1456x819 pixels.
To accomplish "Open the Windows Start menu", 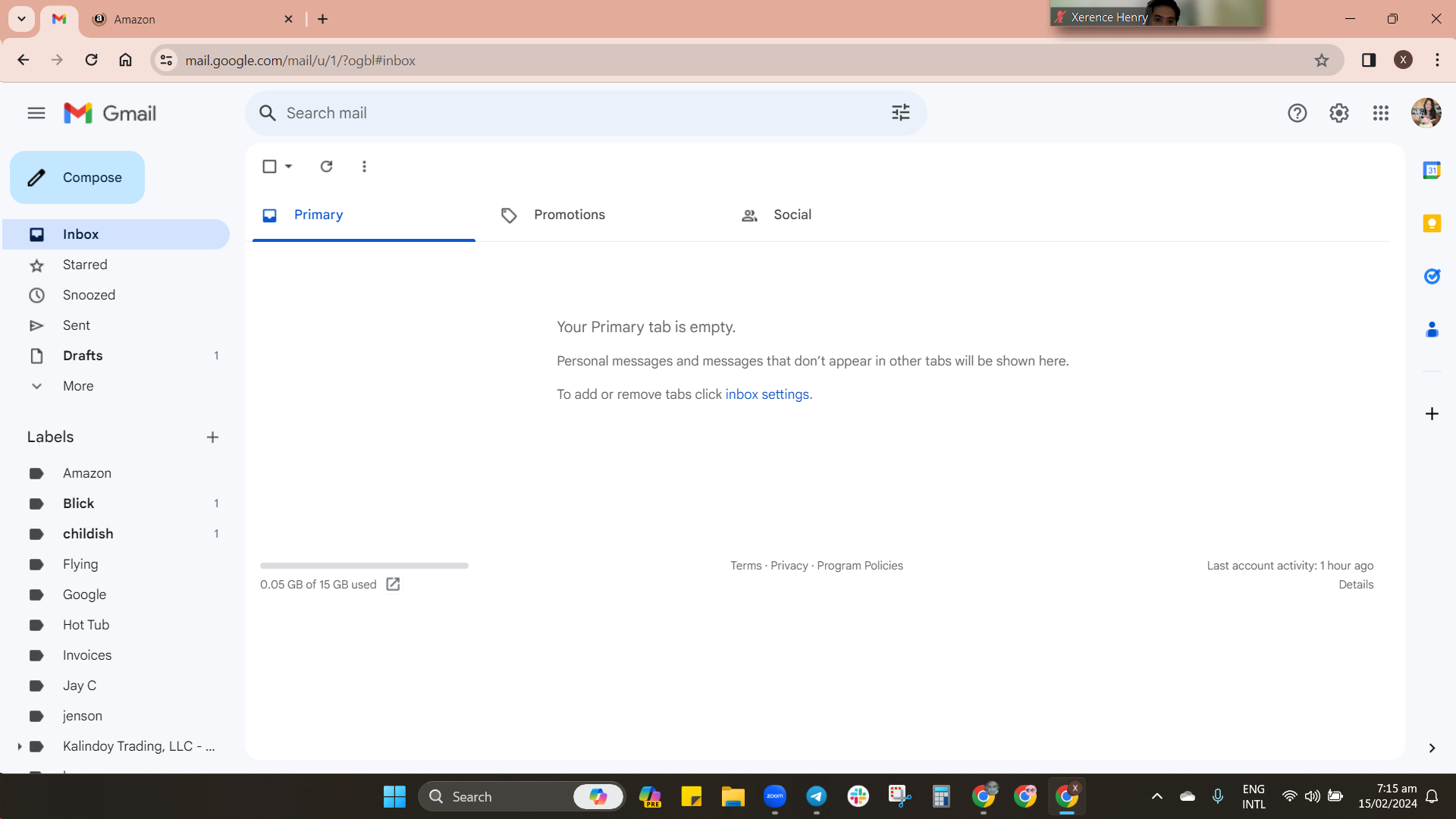I will tap(394, 796).
